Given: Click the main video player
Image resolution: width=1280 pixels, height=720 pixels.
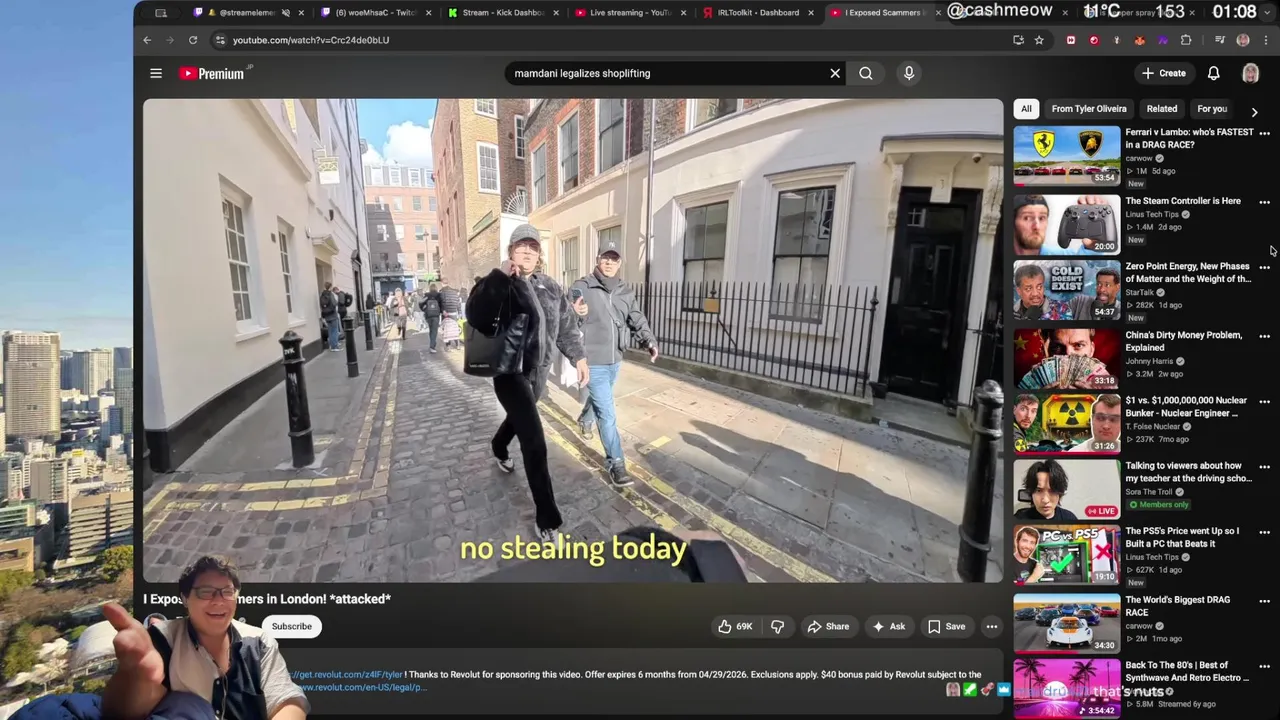Looking at the screenshot, I should click(x=573, y=340).
